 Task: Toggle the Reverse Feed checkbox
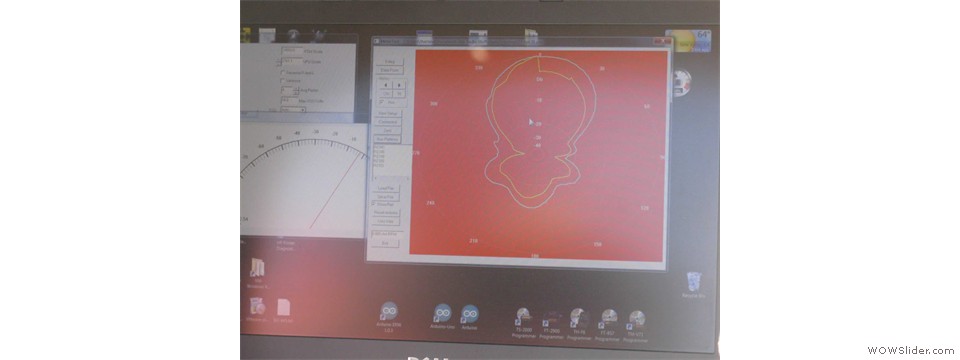(283, 72)
